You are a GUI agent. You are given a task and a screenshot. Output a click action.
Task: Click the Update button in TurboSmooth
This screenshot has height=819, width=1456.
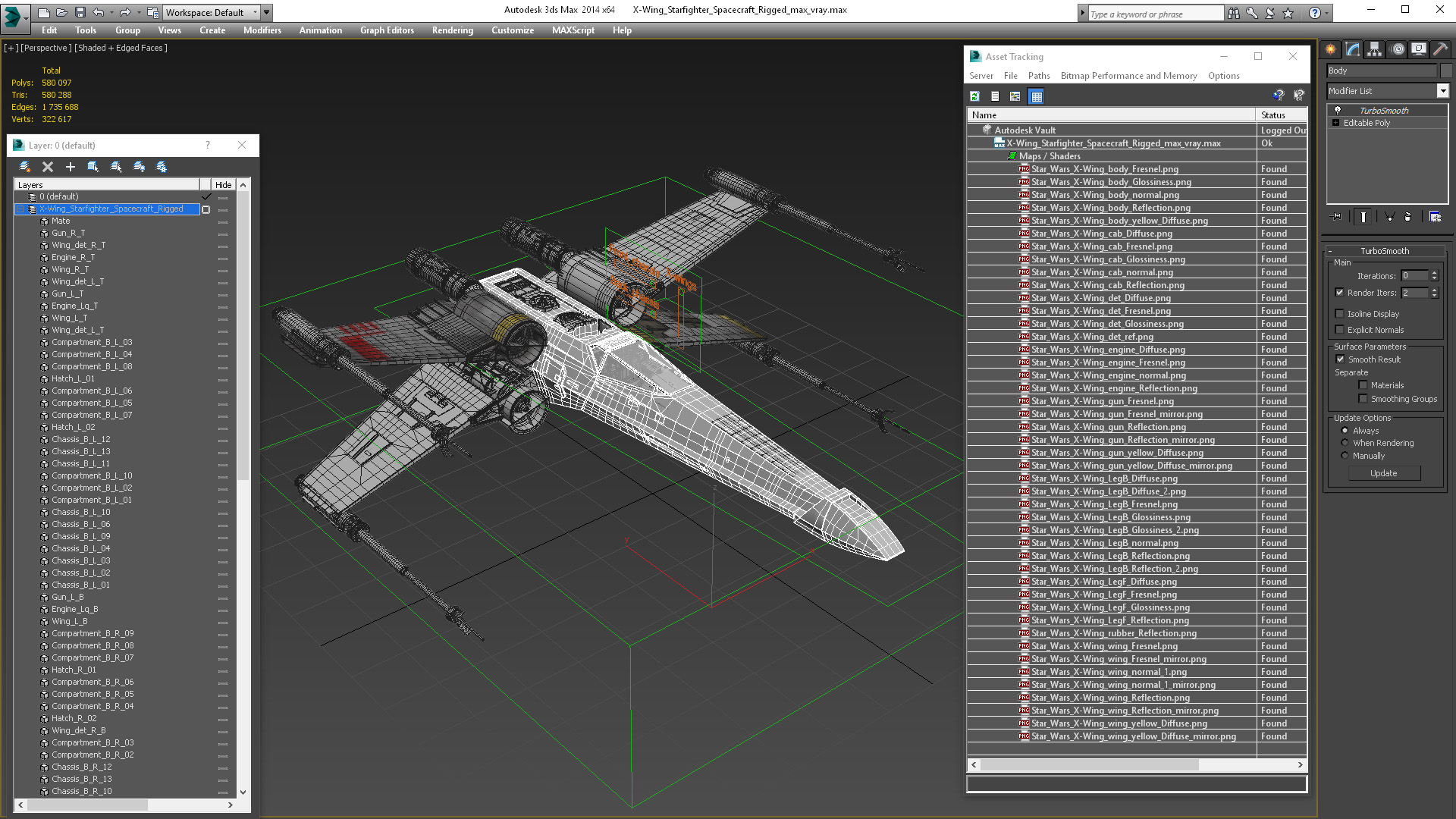[1383, 473]
